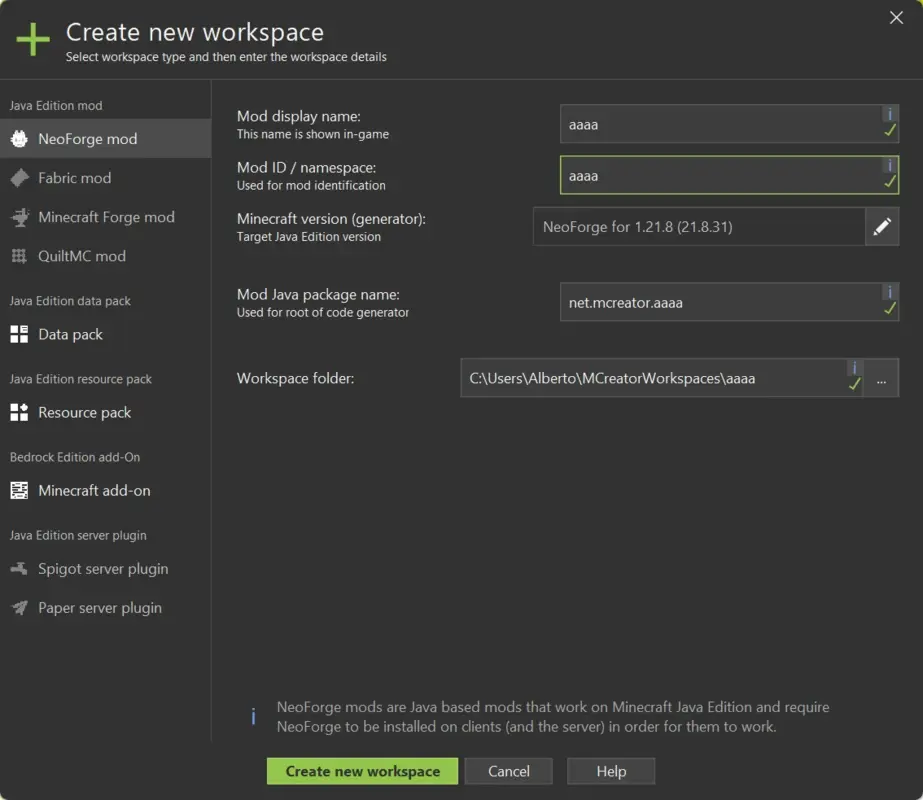Viewport: 923px width, 800px height.
Task: Cancel workspace creation
Action: click(508, 771)
